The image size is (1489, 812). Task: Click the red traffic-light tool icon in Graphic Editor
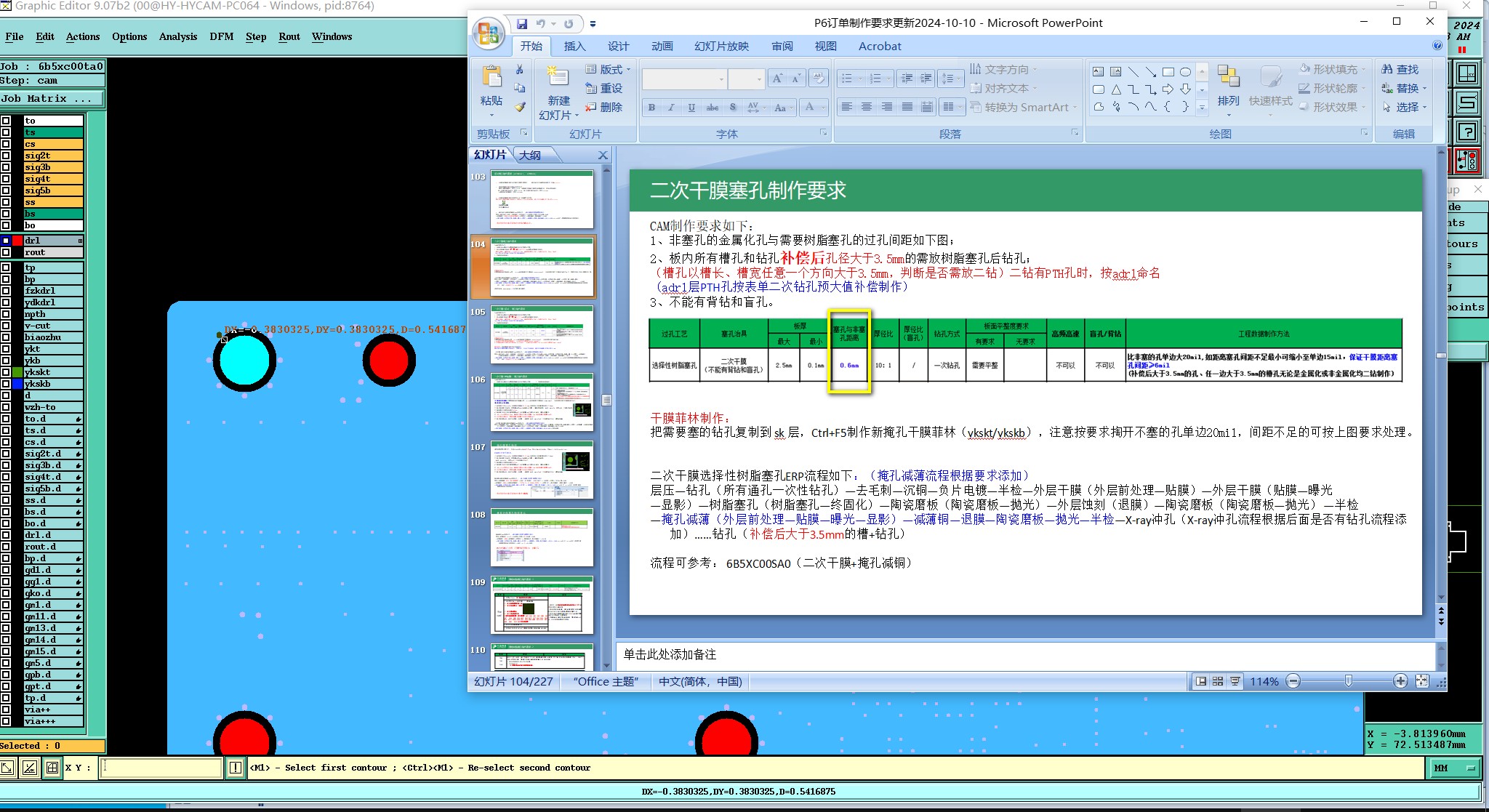[x=1468, y=161]
